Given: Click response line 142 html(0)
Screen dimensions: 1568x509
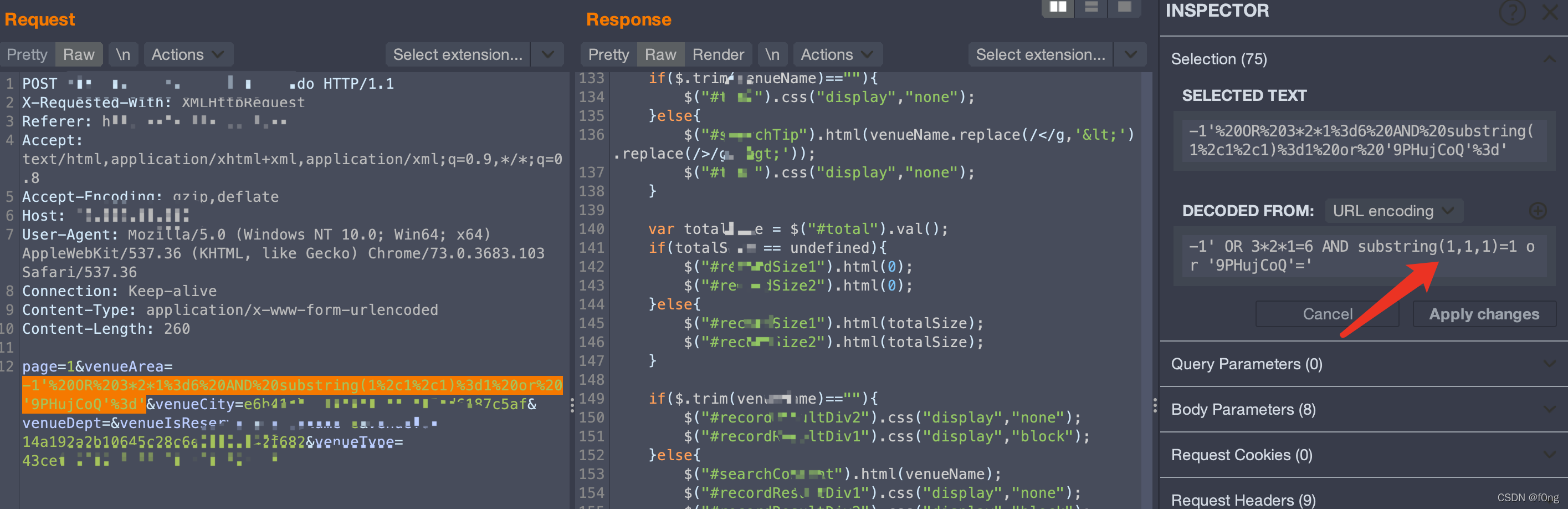Looking at the screenshot, I should pyautogui.click(x=798, y=267).
